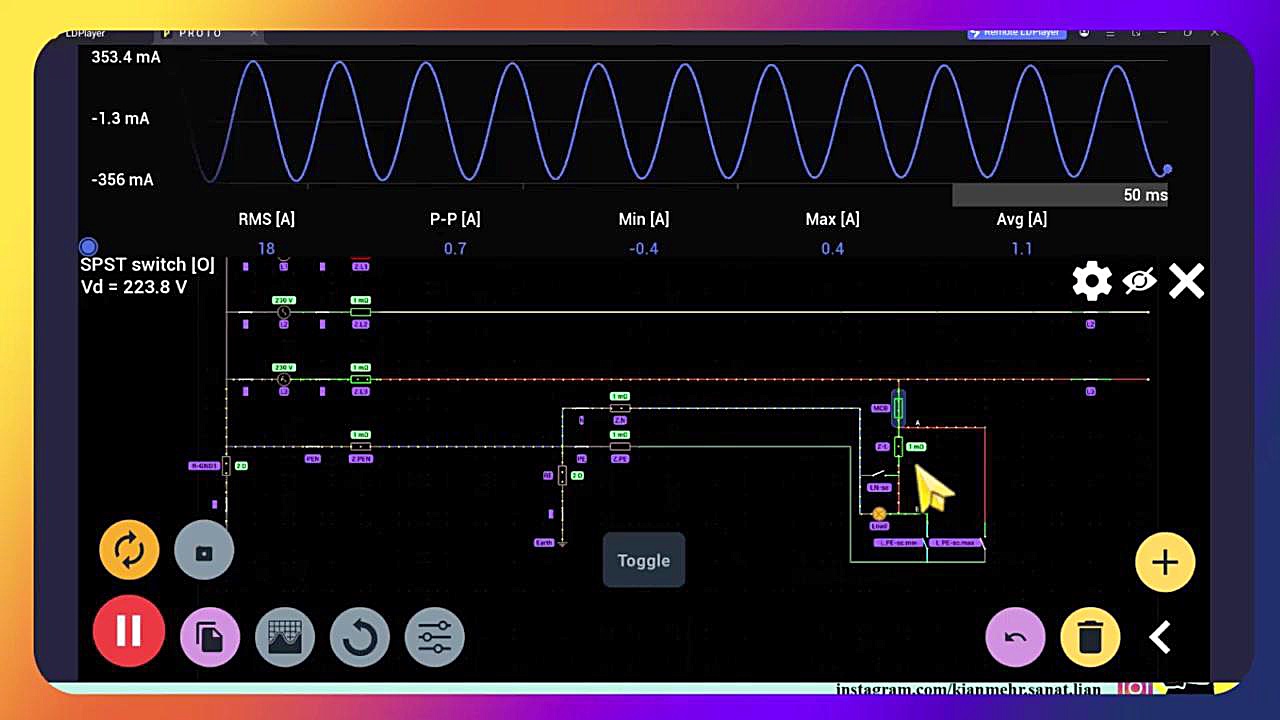Tap the Toggle button
This screenshot has height=720, width=1280.
coord(644,560)
